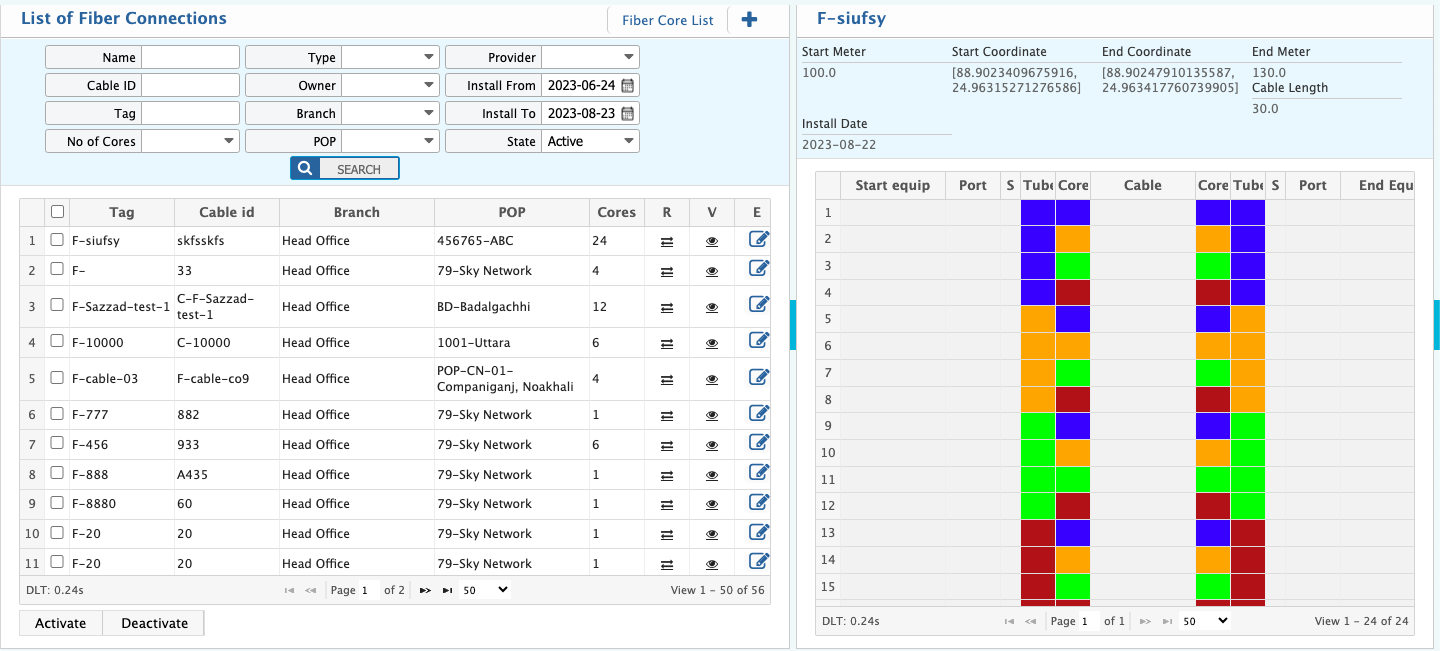This screenshot has height=651, width=1440.
Task: Click the edit icon for F-siufsy row
Action: click(759, 240)
